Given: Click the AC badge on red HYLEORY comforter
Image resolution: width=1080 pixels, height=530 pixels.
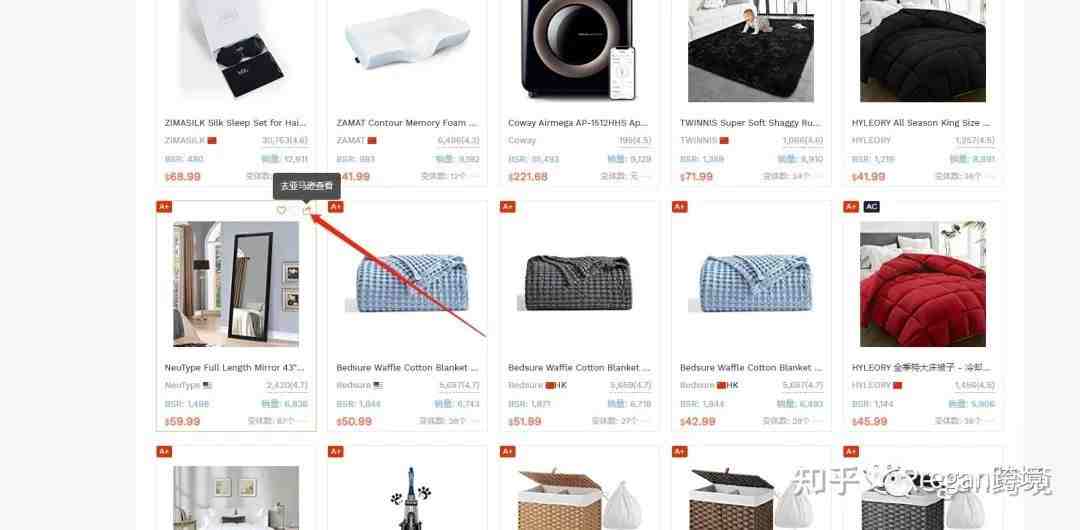Looking at the screenshot, I should pos(871,207).
